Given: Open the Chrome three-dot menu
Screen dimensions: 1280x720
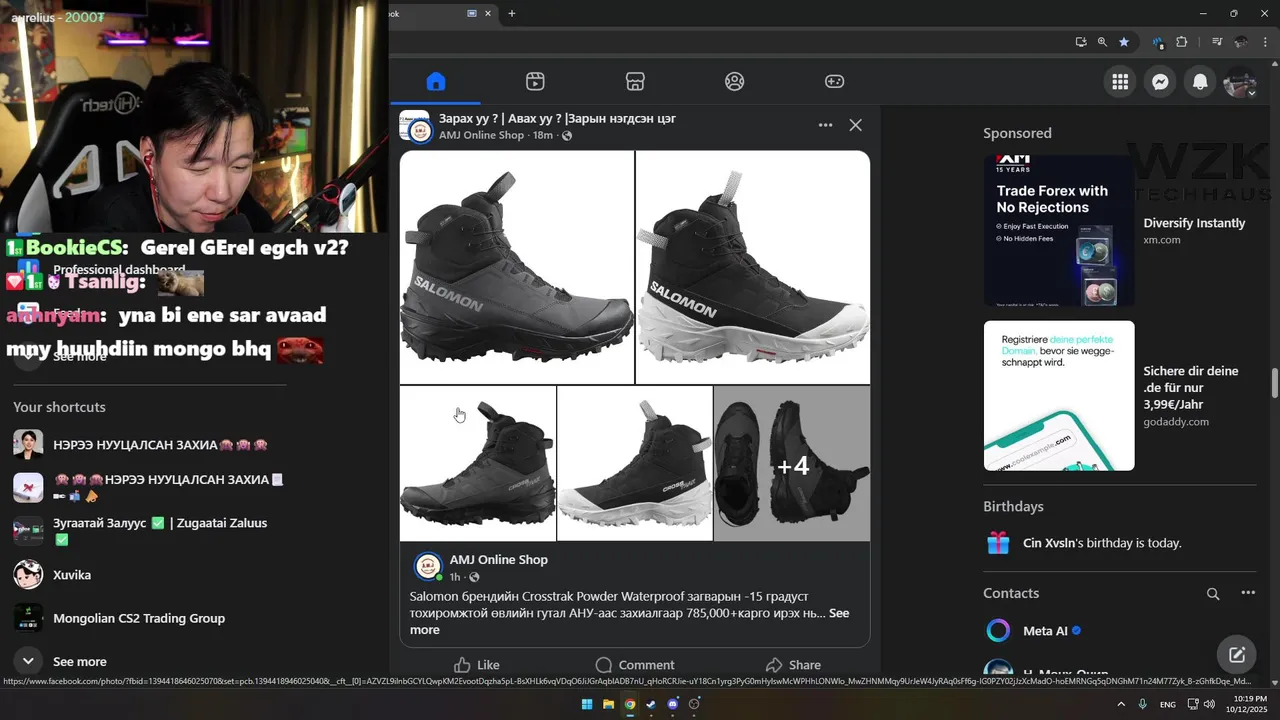Looking at the screenshot, I should click(x=1266, y=42).
